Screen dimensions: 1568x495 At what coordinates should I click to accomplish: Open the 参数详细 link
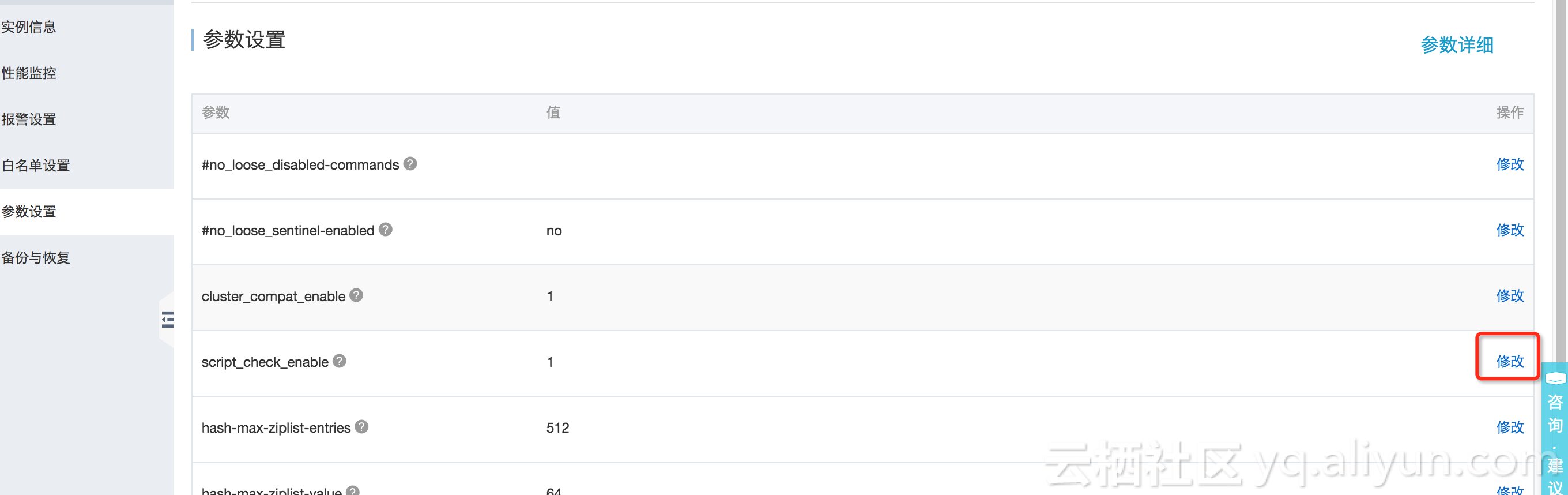pyautogui.click(x=1457, y=45)
